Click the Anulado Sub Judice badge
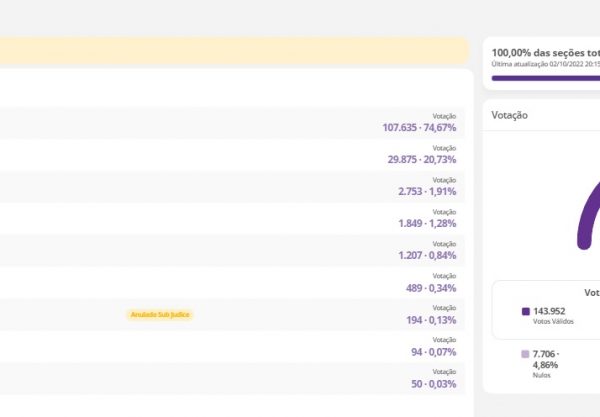This screenshot has width=600, height=417. (x=159, y=314)
